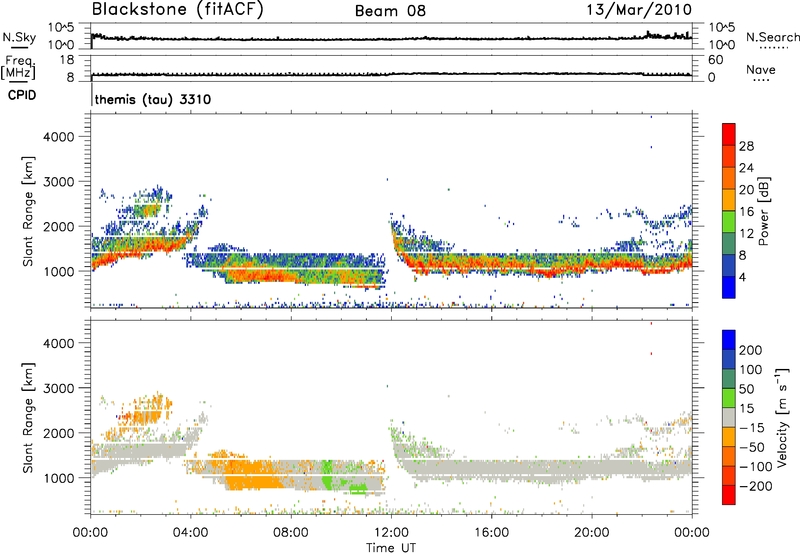800x554 pixels.
Task: Click the themis (tau) 3310 text
Action: click(153, 99)
